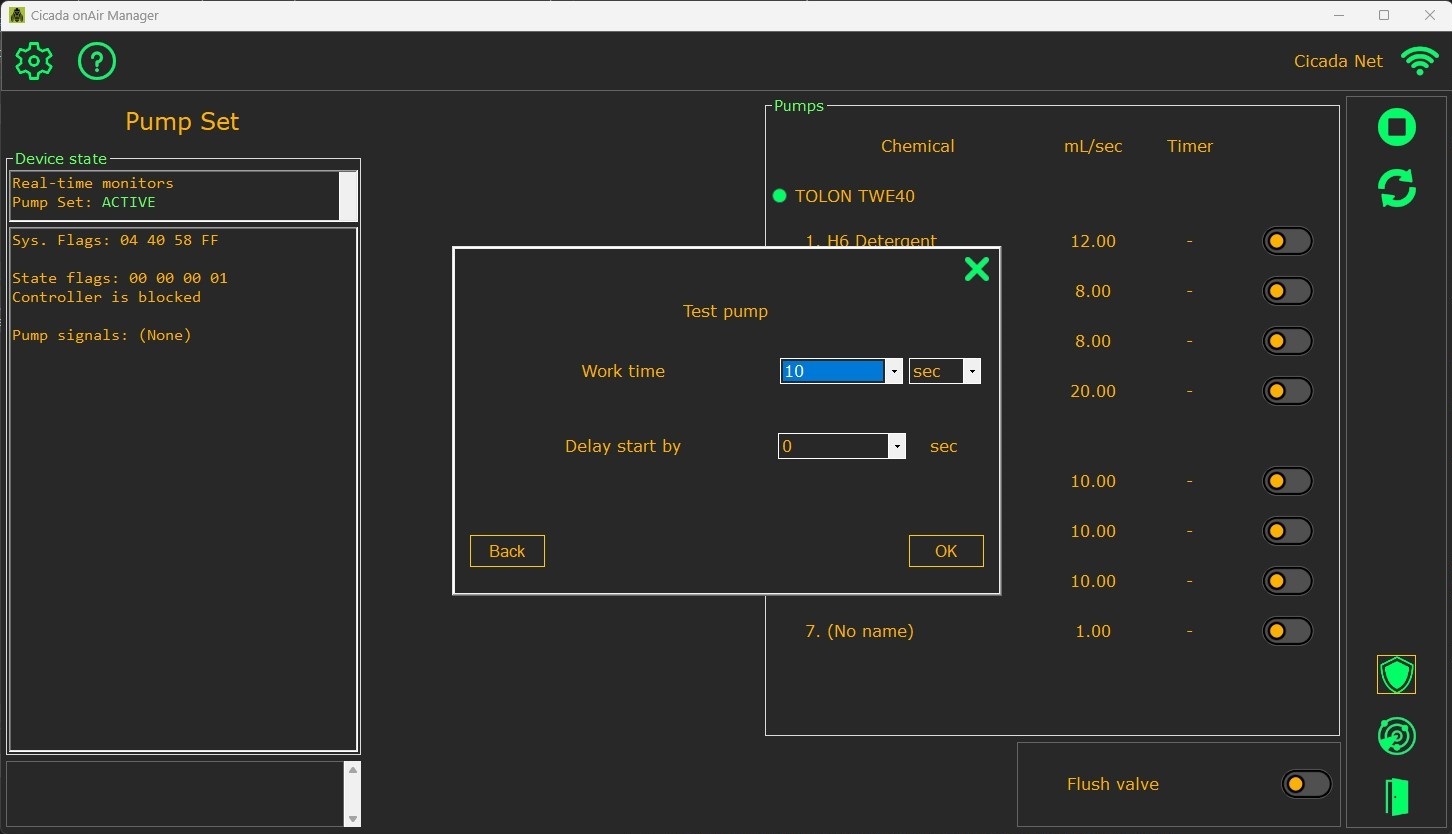Screen dimensions: 1452x834
Task: Click the Device state monitor scrollbar
Action: click(348, 196)
